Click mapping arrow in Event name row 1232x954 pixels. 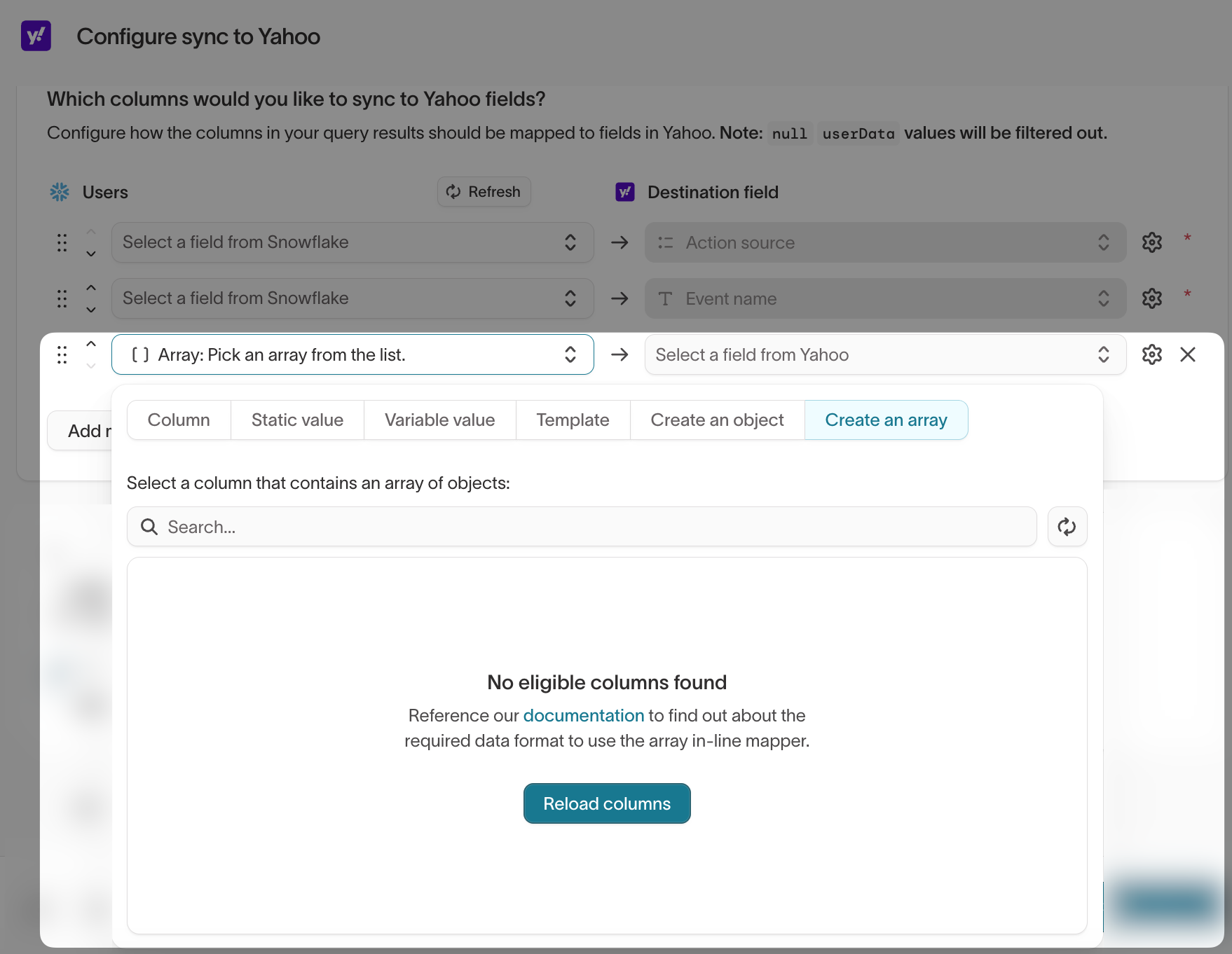(x=620, y=298)
